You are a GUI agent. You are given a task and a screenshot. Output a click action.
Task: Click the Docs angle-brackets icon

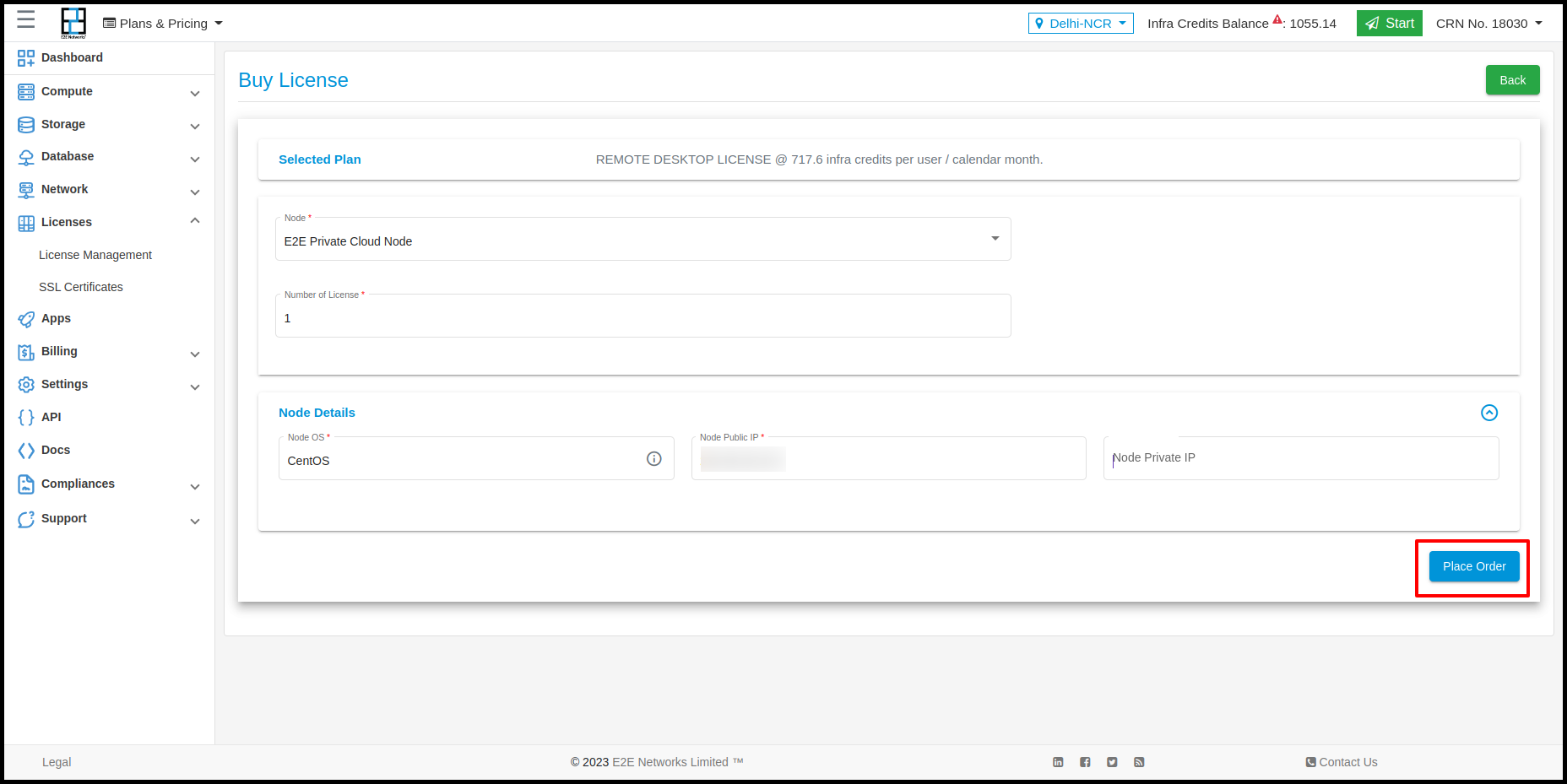[26, 451]
